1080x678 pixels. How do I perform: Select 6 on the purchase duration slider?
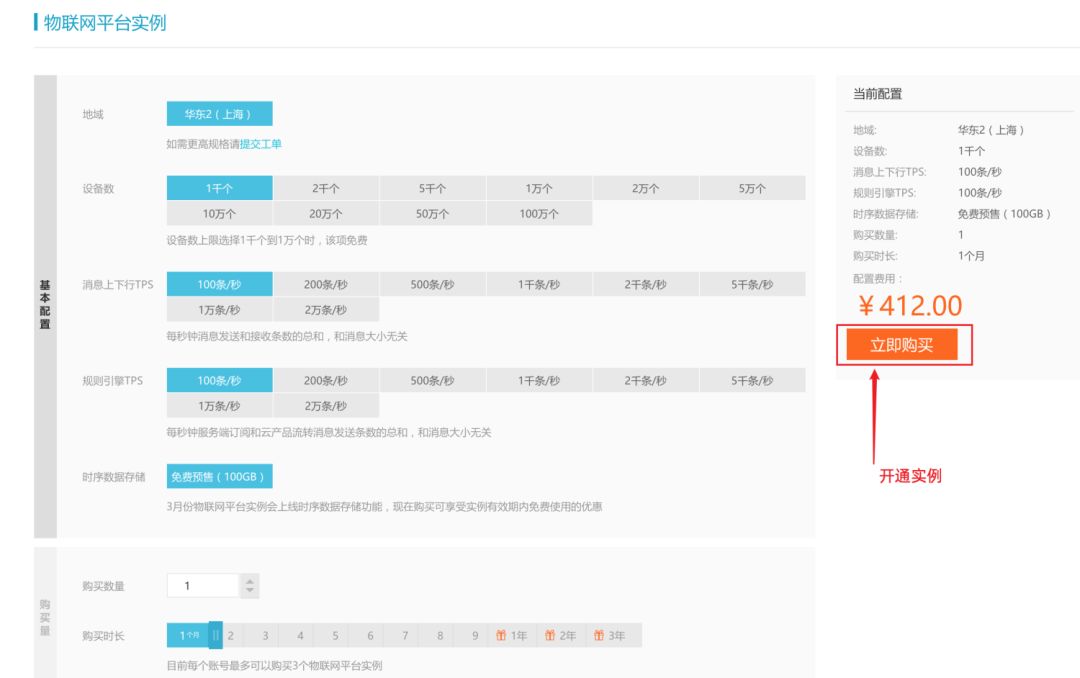tap(369, 635)
